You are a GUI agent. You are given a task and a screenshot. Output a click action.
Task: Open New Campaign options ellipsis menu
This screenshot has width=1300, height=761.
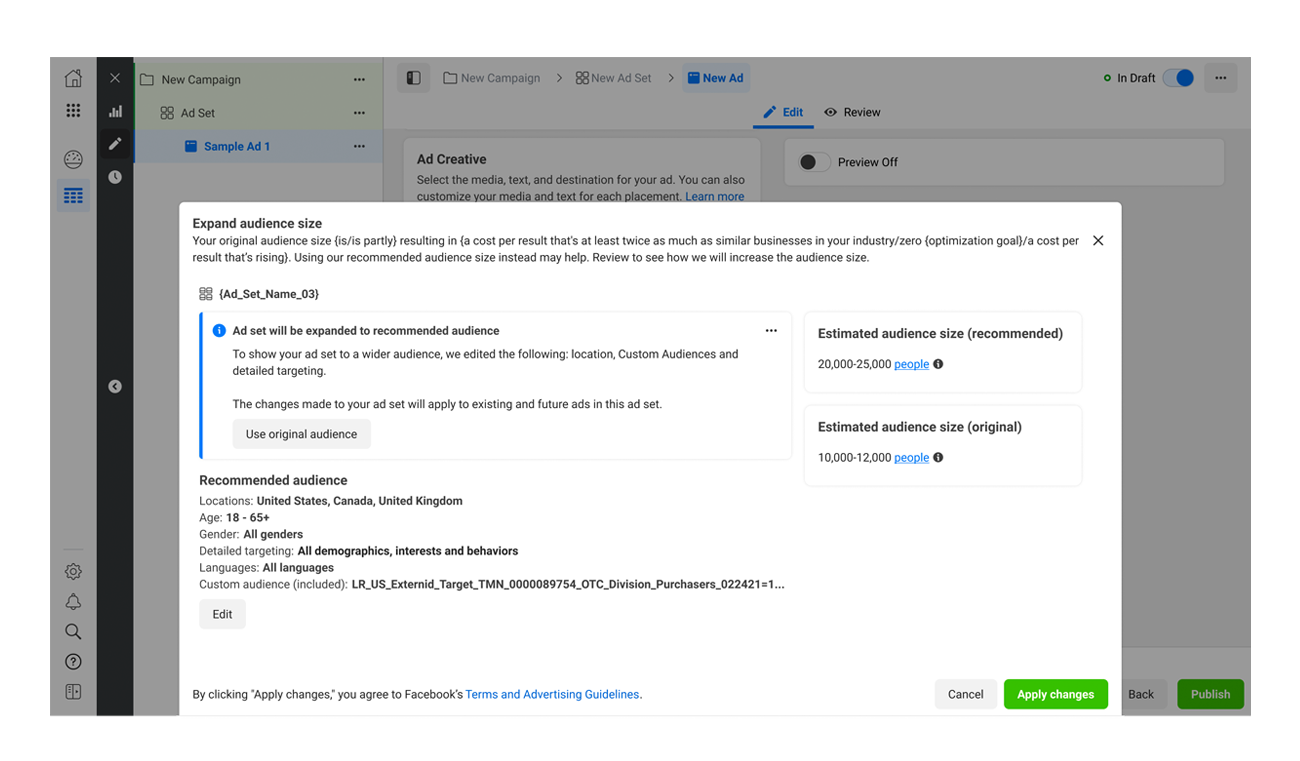(359, 80)
